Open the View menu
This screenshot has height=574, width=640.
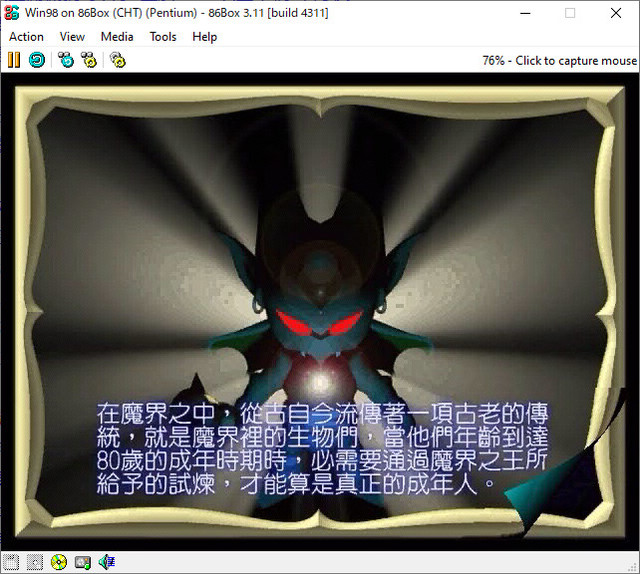(x=72, y=37)
